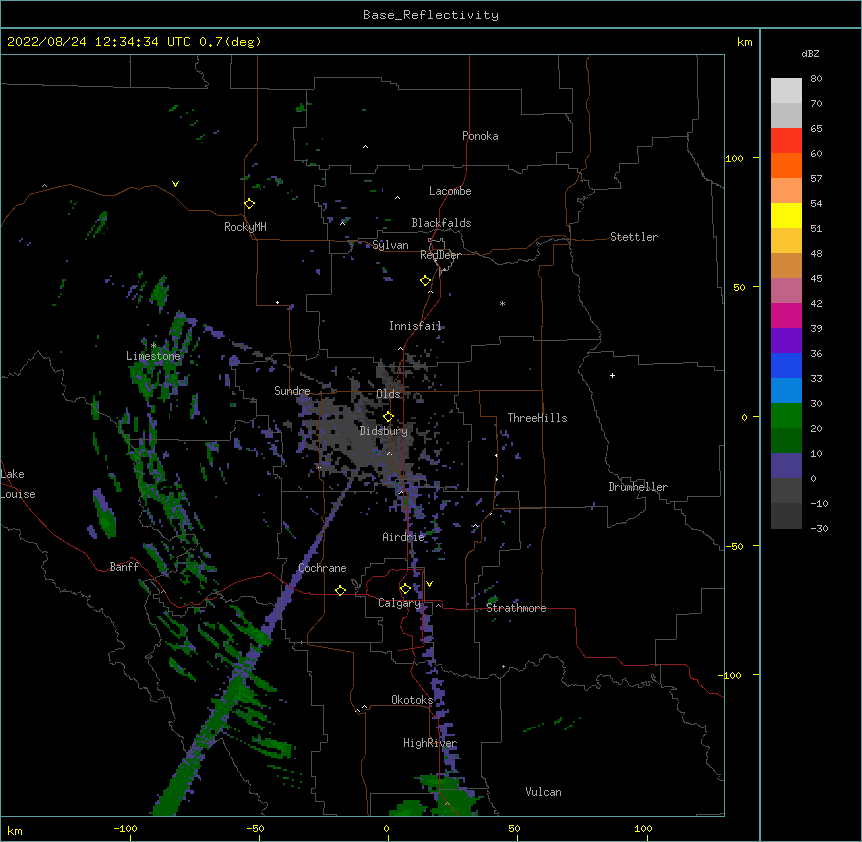This screenshot has width=862, height=842.
Task: Click the yellow V marker northwest of RockyMH
Action: 175,184
